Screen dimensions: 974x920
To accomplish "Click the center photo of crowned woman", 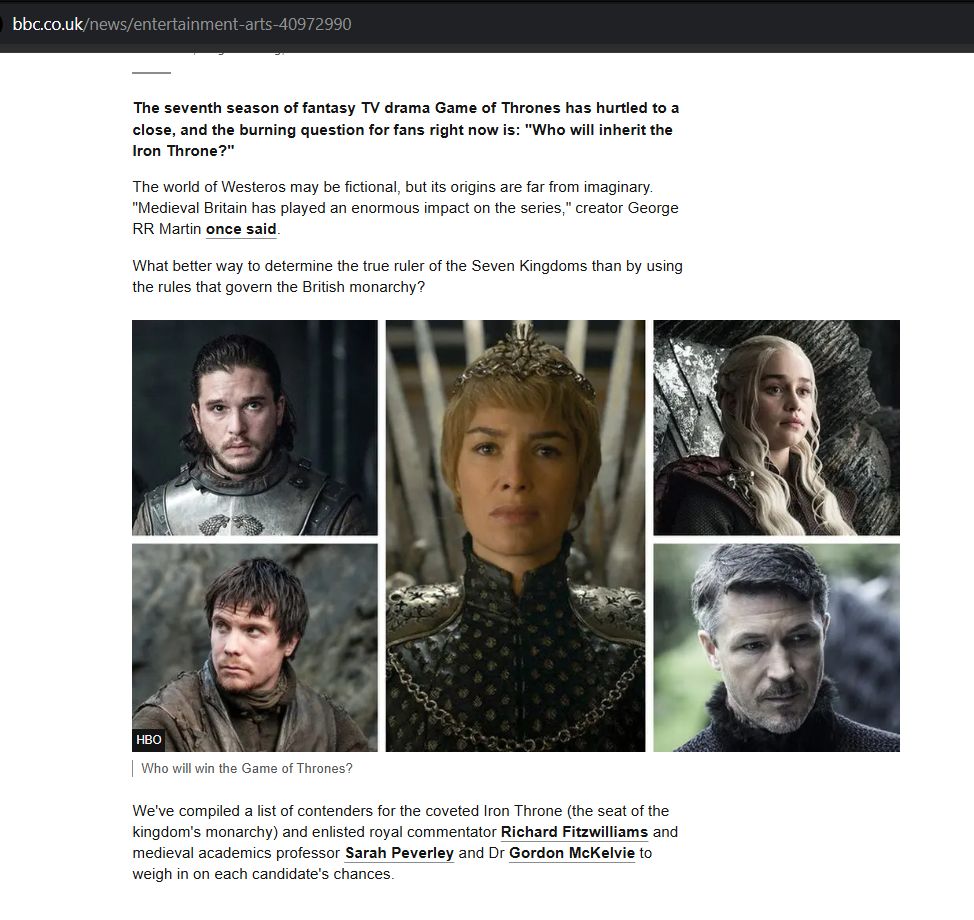I will pyautogui.click(x=516, y=535).
